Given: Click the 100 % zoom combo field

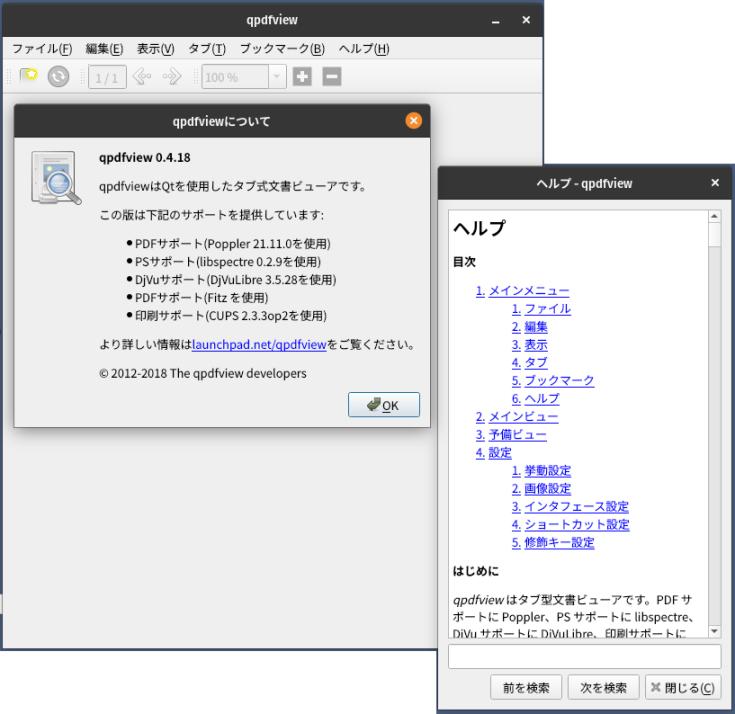Looking at the screenshot, I should click(235, 77).
